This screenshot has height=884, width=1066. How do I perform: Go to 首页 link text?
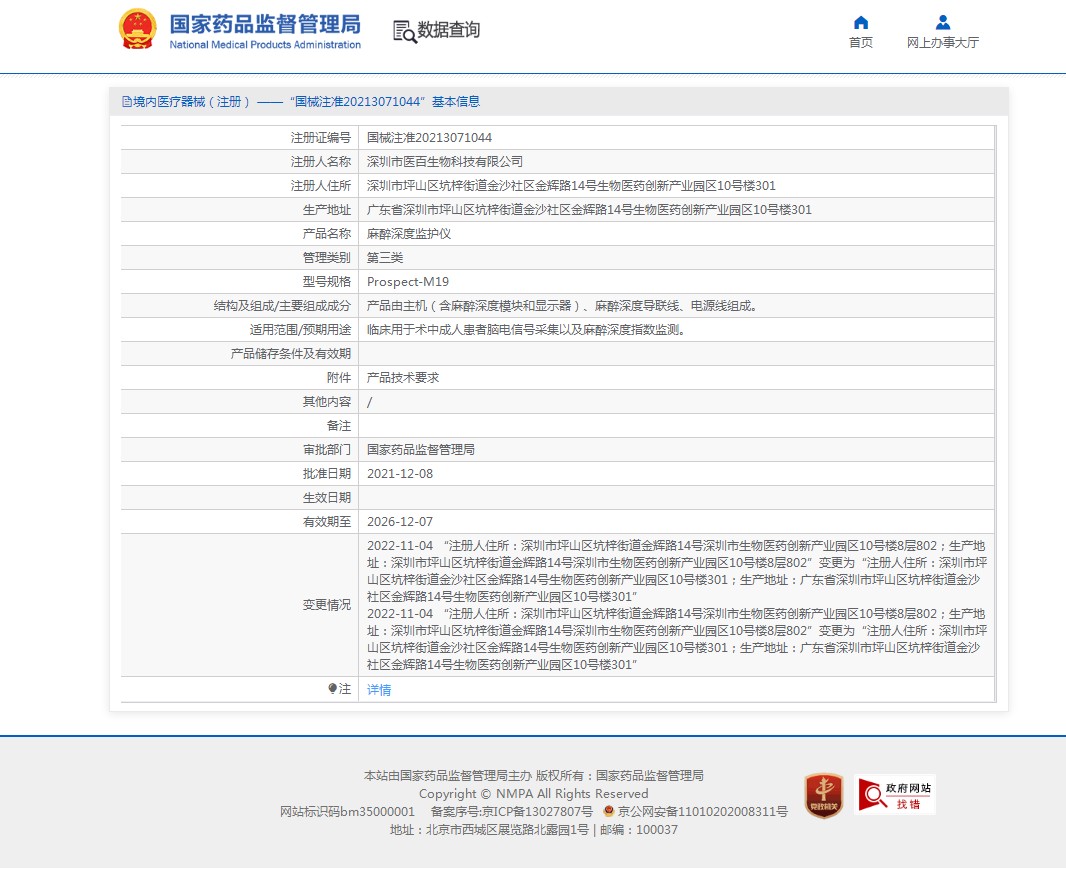pos(861,43)
